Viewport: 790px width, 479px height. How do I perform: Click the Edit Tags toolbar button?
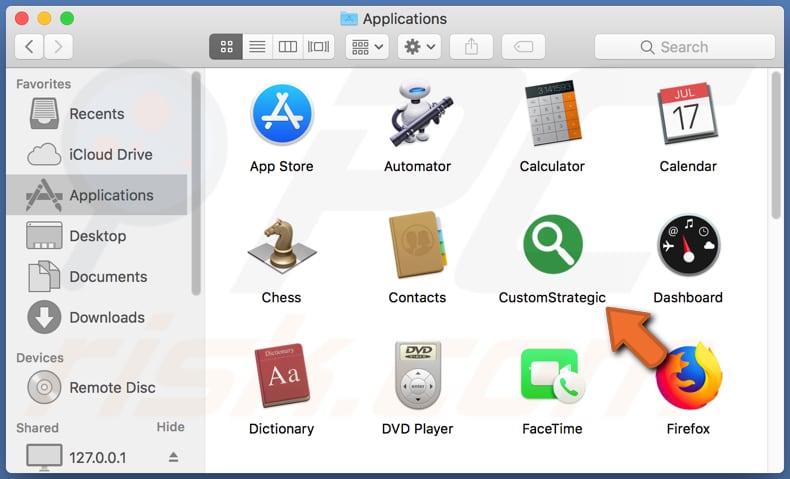(523, 47)
